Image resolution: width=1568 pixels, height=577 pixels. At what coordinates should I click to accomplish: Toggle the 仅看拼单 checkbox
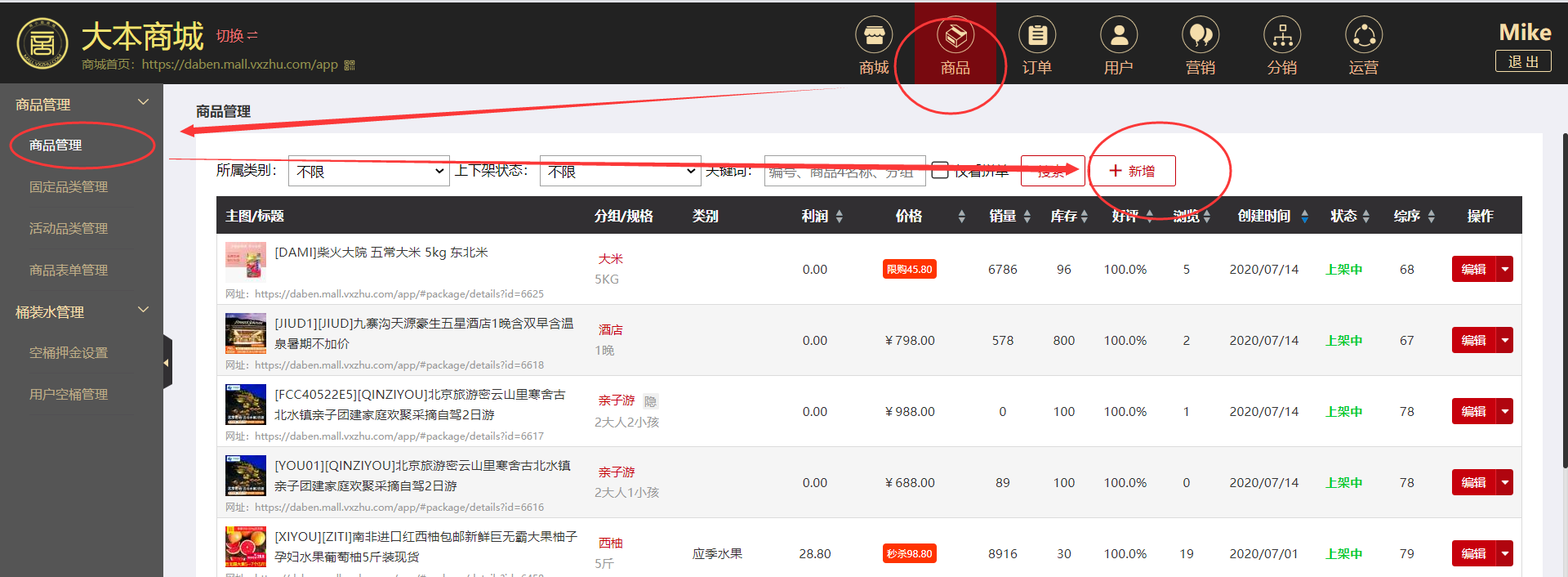tap(940, 170)
